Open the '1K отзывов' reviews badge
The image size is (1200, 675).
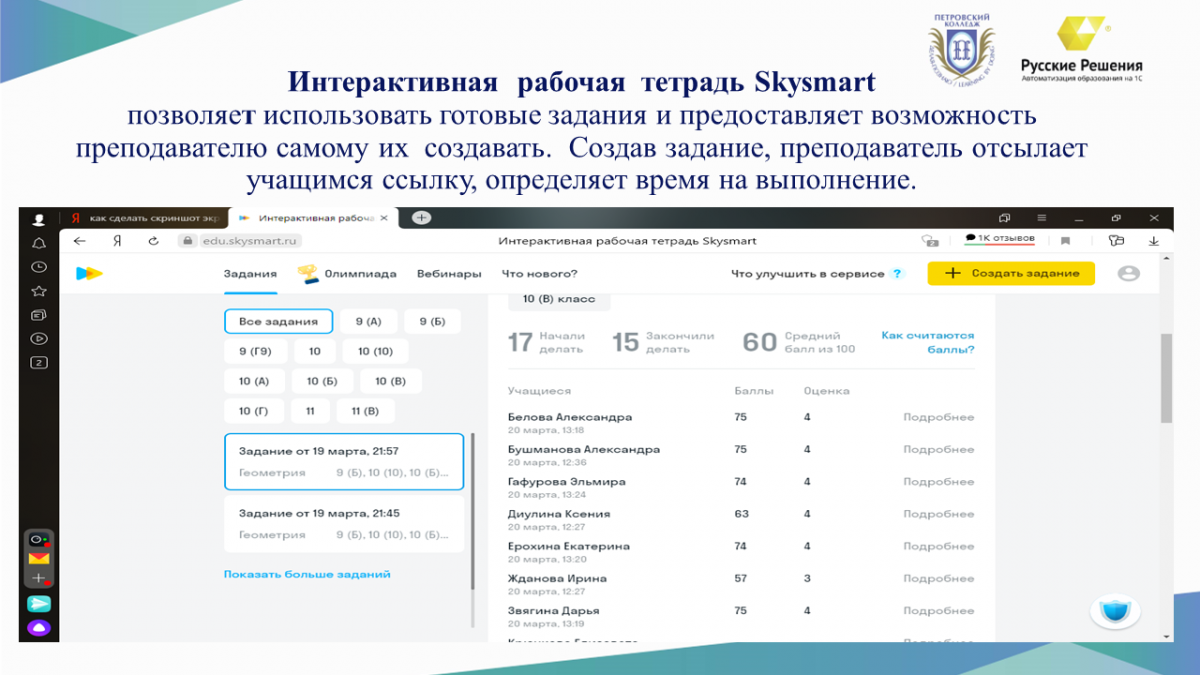point(999,239)
